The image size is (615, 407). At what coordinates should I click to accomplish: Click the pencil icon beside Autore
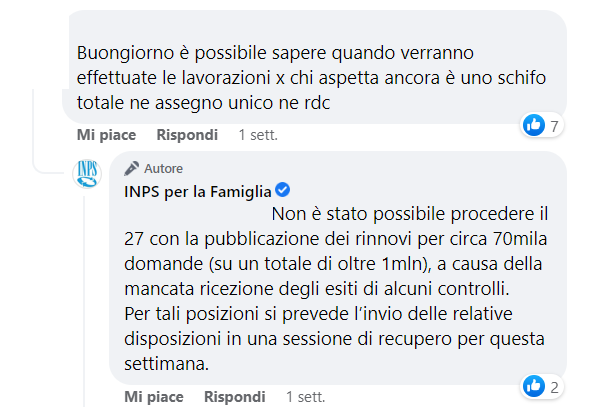131,169
